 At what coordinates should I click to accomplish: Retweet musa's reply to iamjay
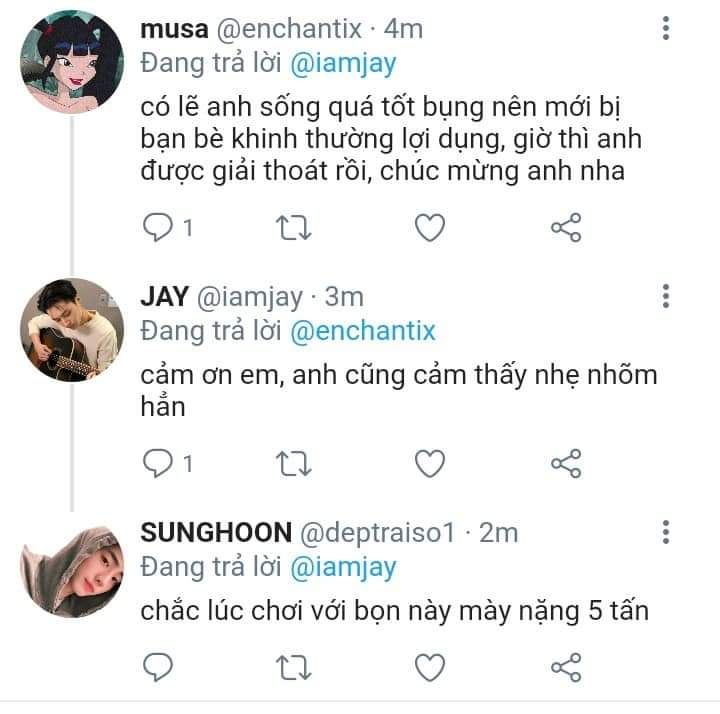click(x=293, y=228)
